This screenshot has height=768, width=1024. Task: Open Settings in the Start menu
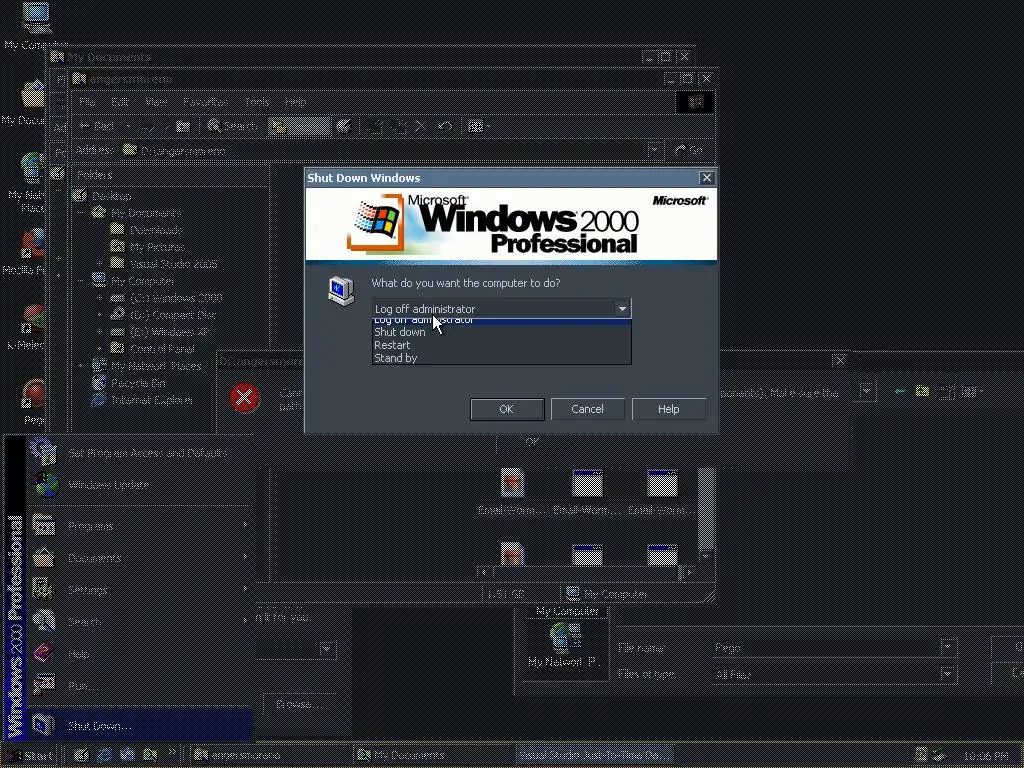(140, 590)
